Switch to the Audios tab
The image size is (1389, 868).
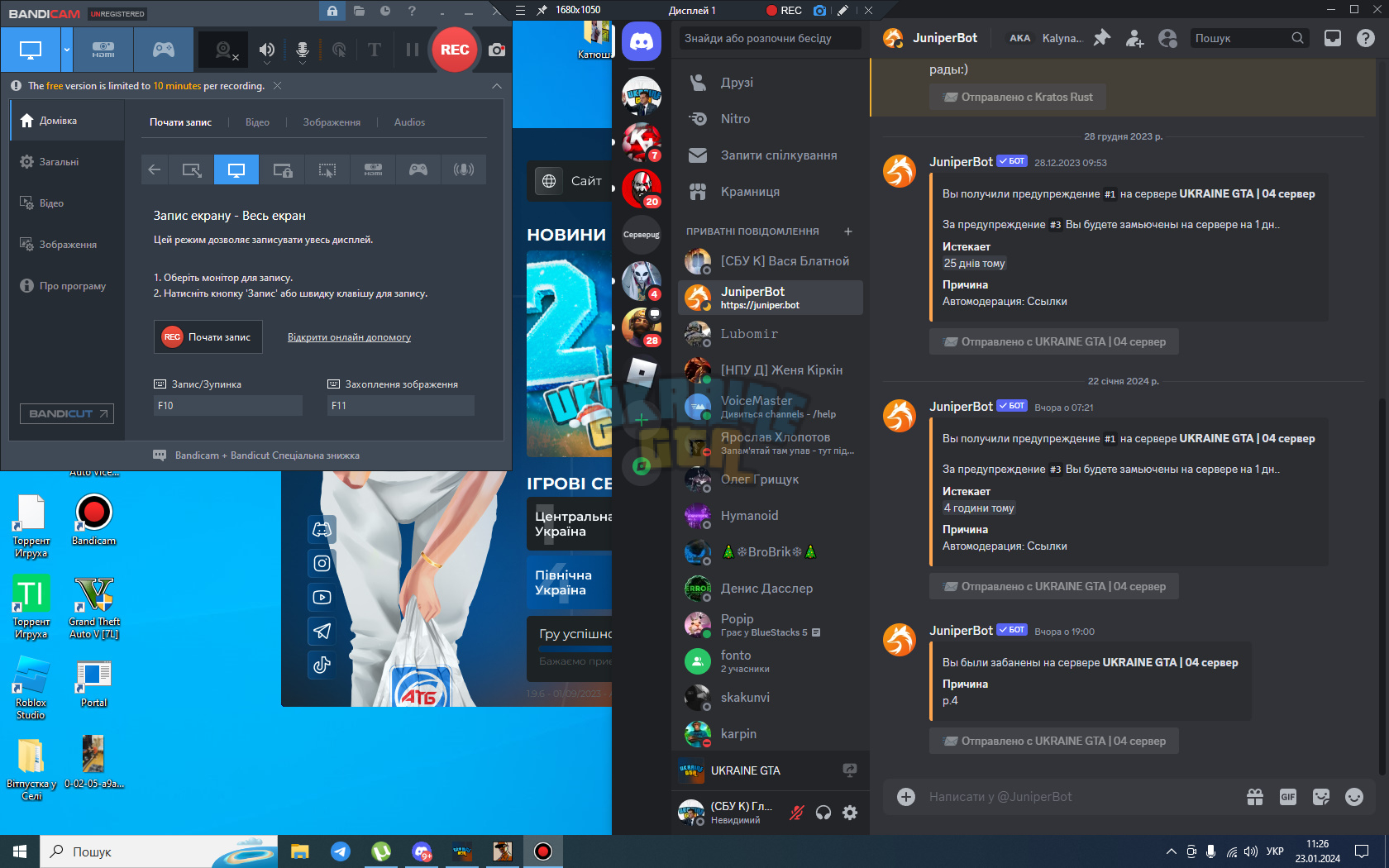pos(409,122)
